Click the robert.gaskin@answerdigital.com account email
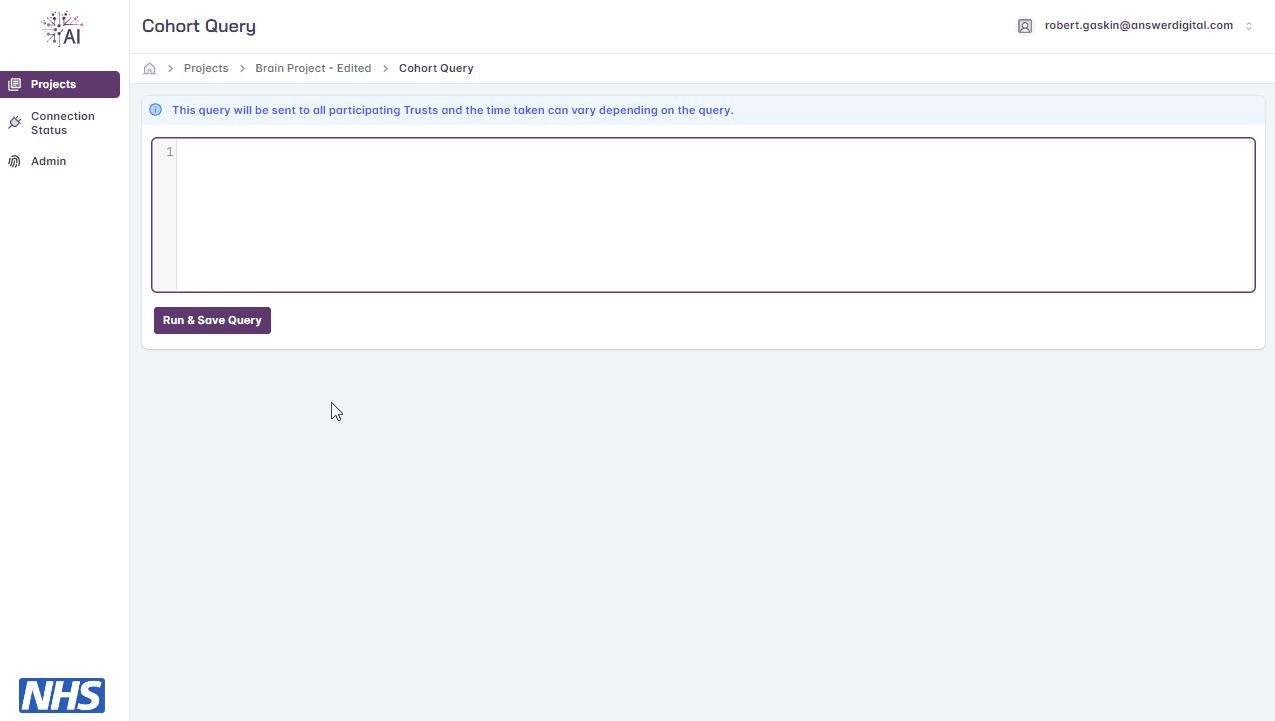Image resolution: width=1275 pixels, height=721 pixels. pos(1139,26)
